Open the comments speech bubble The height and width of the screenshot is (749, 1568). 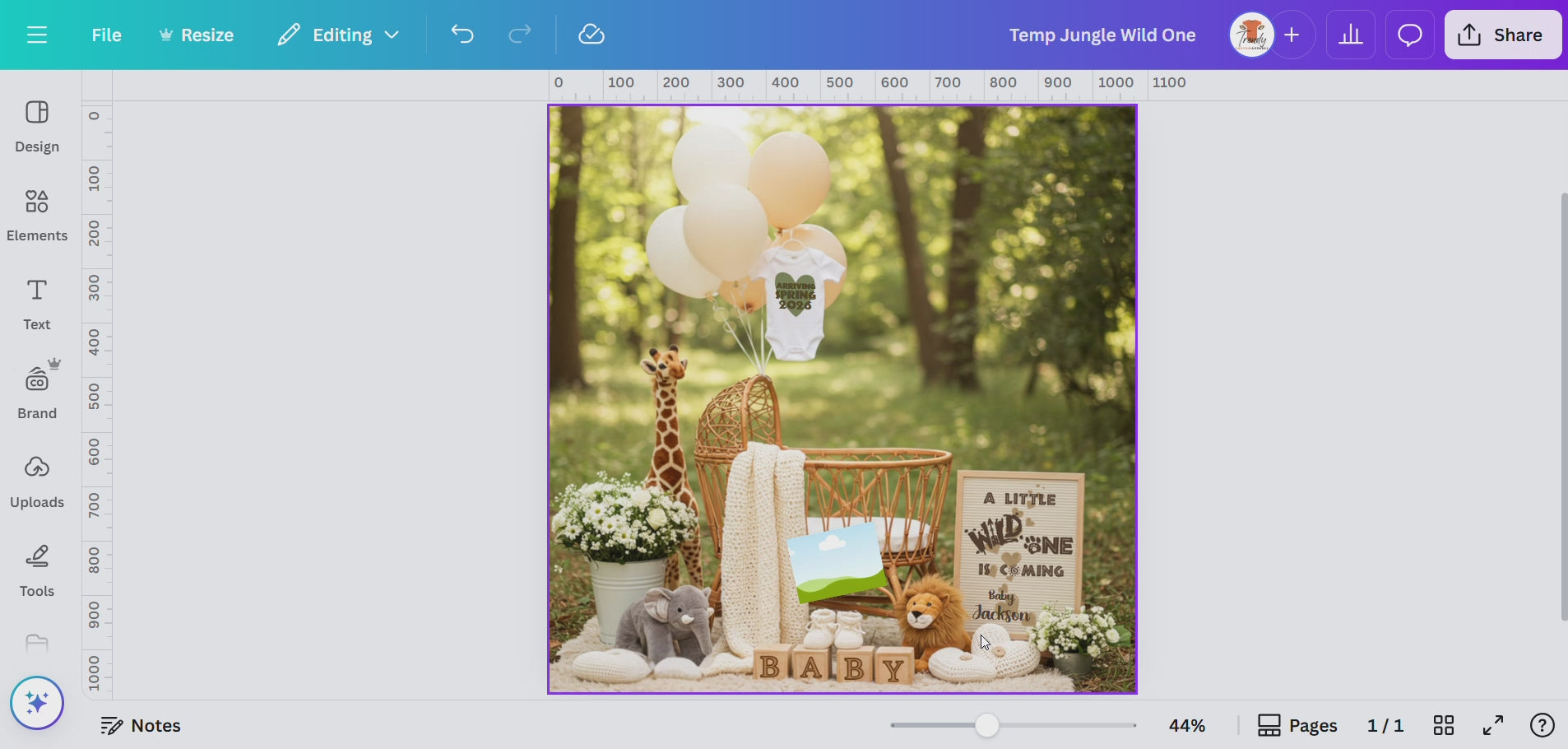[1410, 35]
